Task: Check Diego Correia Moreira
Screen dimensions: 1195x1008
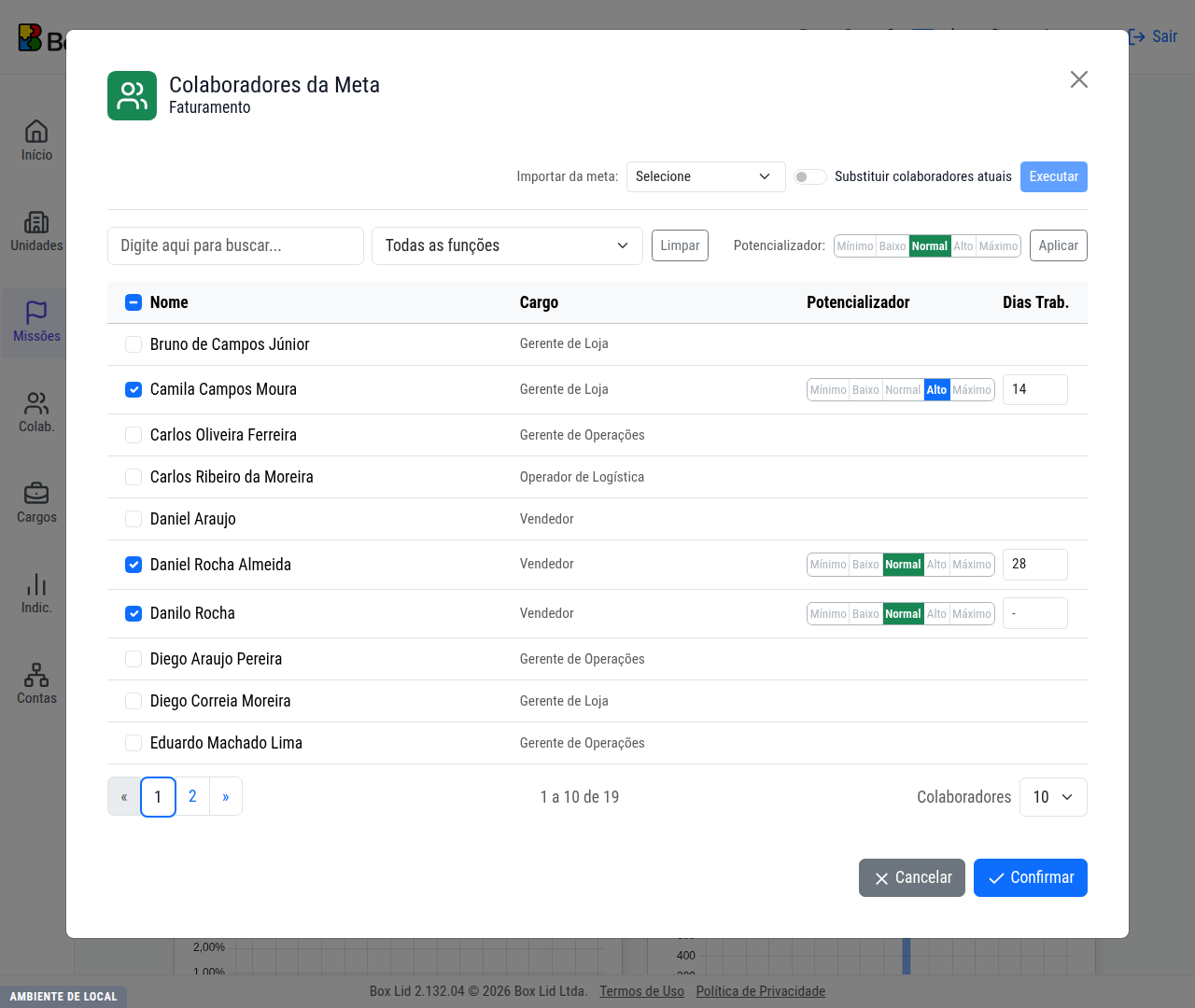Action: 134,701
